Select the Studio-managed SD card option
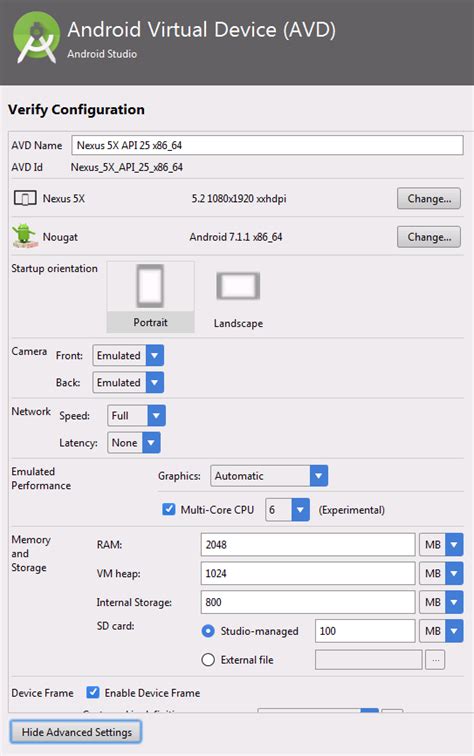The width and height of the screenshot is (474, 756). (x=208, y=631)
